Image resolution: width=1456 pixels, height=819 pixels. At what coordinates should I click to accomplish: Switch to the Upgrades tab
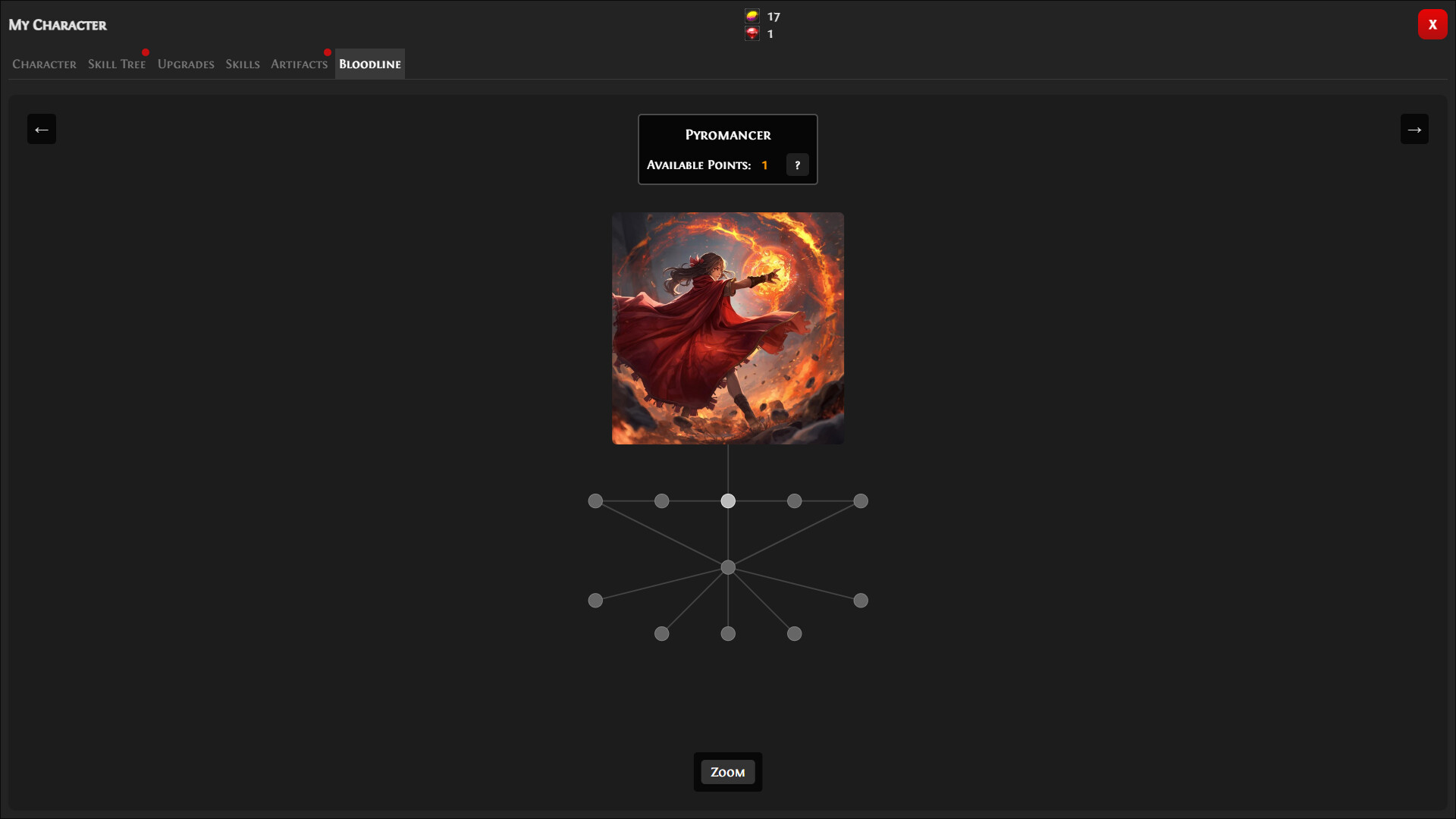(x=186, y=64)
